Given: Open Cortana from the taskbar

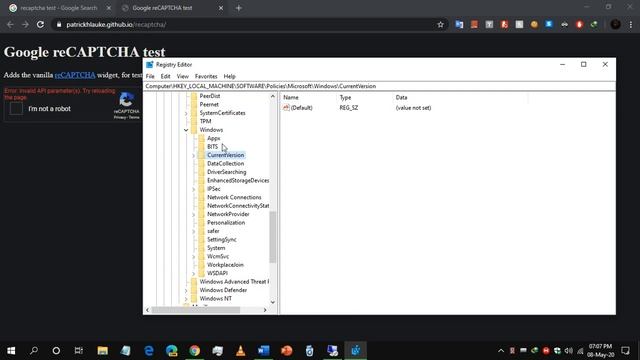Looking at the screenshot, I should pos(56,351).
